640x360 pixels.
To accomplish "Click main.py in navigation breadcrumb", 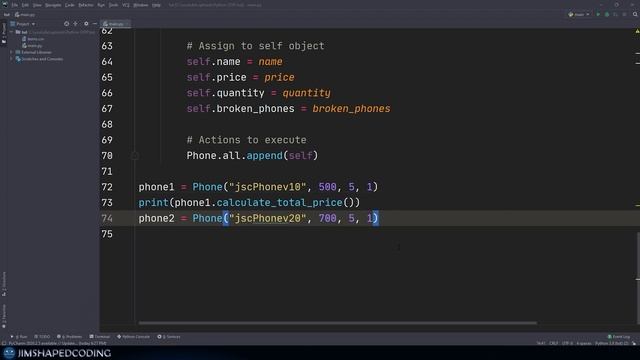I will point(25,15).
